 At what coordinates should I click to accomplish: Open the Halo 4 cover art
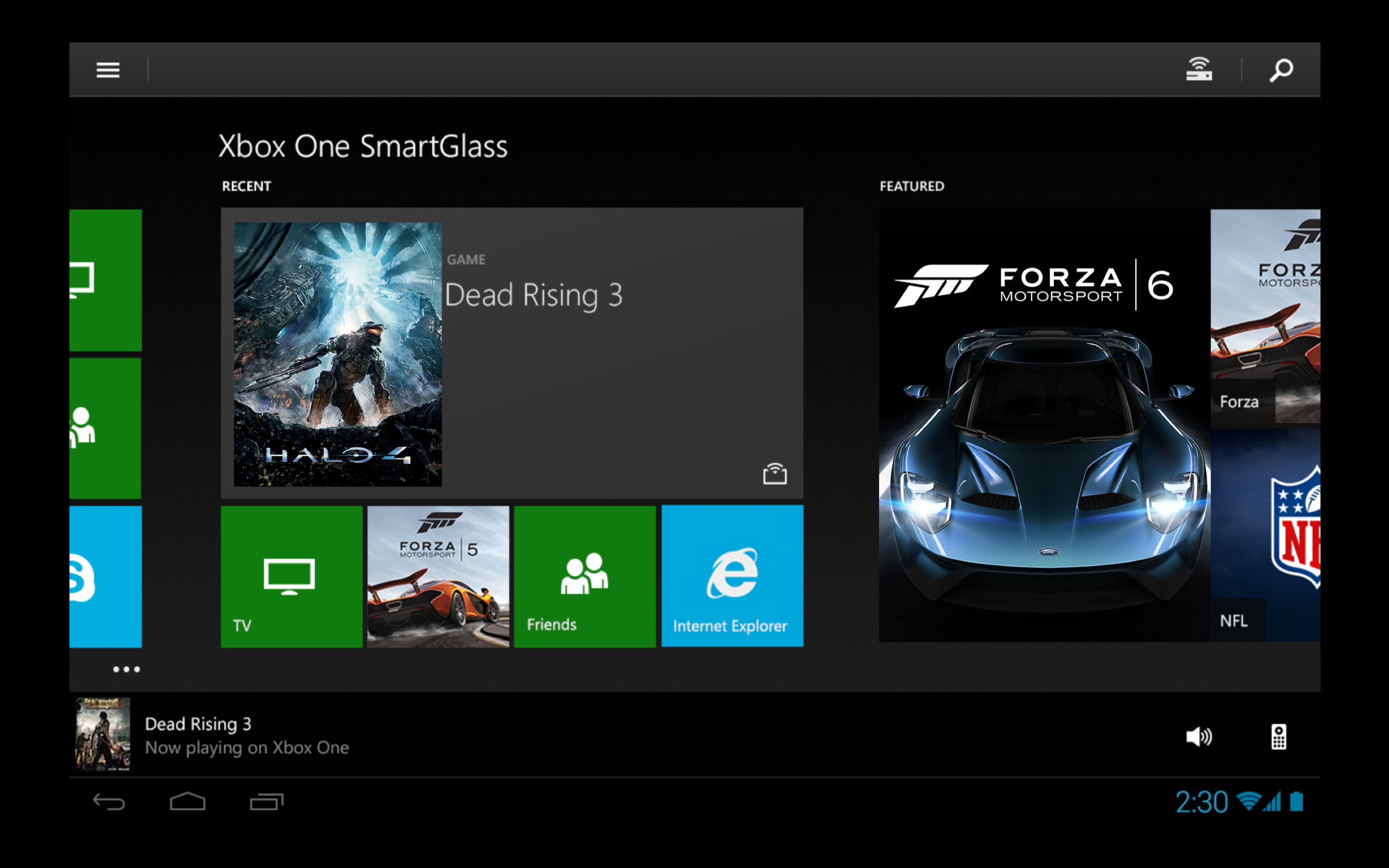338,354
